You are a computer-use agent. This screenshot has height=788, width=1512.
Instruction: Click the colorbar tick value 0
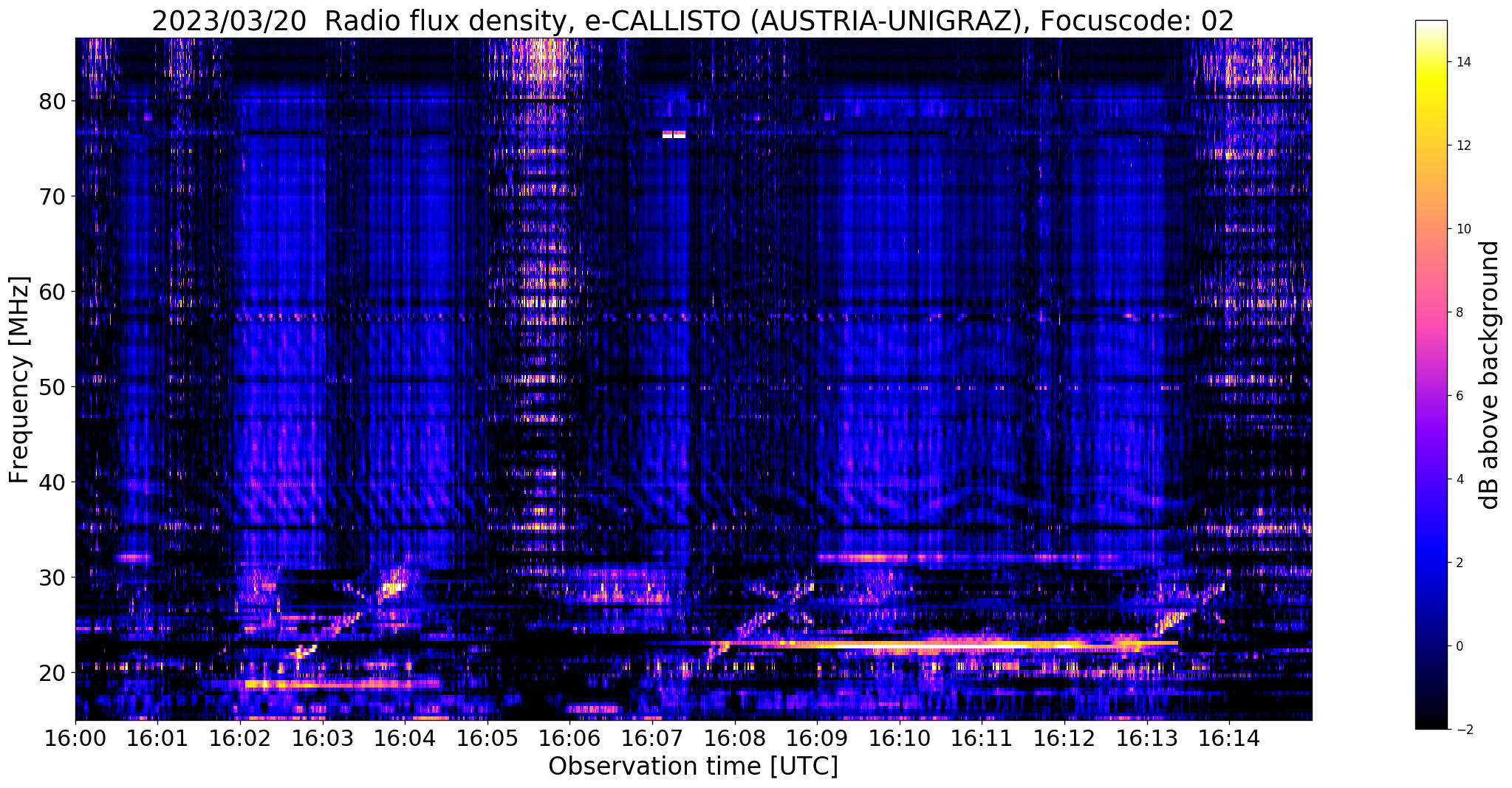coord(1458,646)
